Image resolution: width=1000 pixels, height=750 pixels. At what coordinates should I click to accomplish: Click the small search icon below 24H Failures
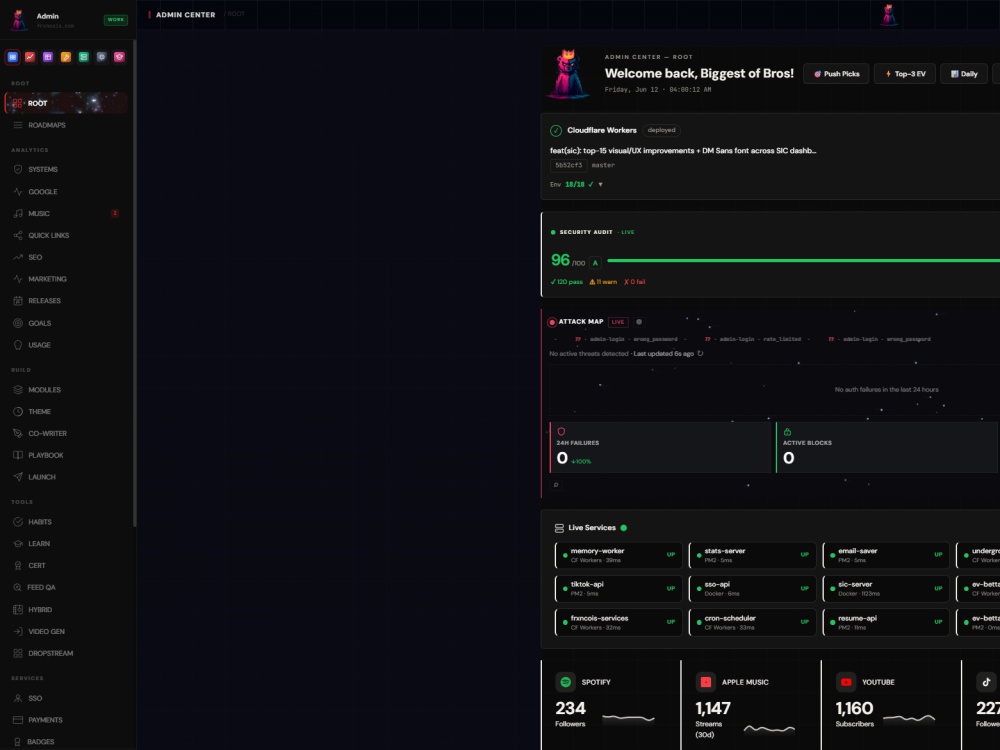tap(556, 485)
